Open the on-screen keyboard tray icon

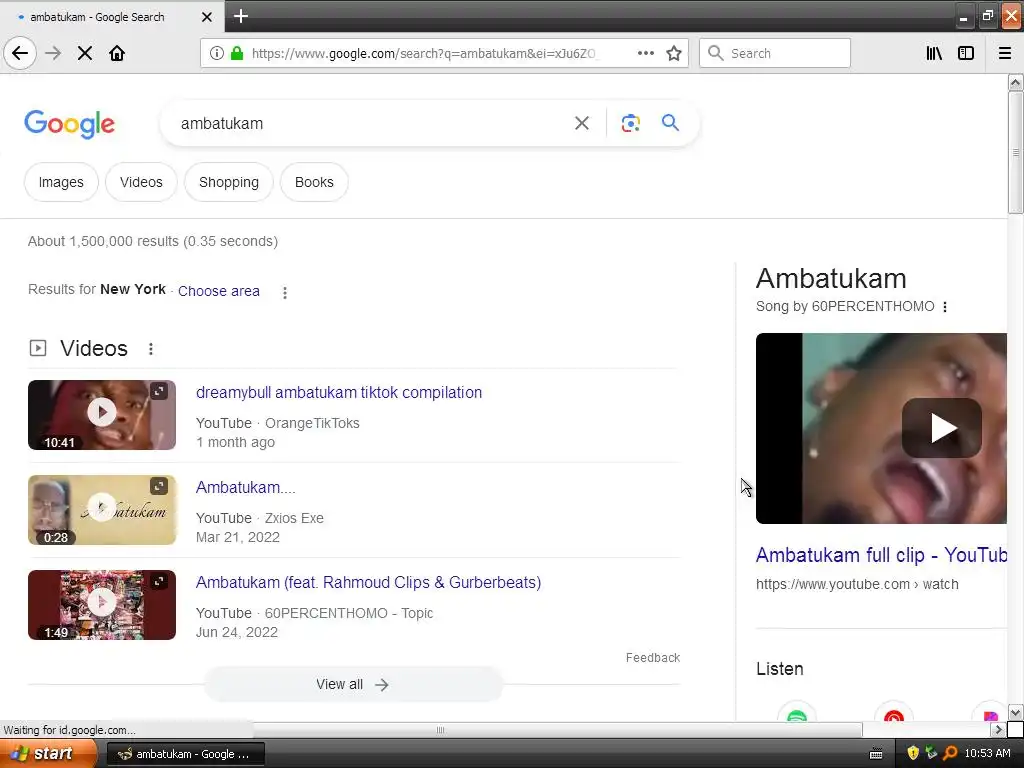coord(876,754)
